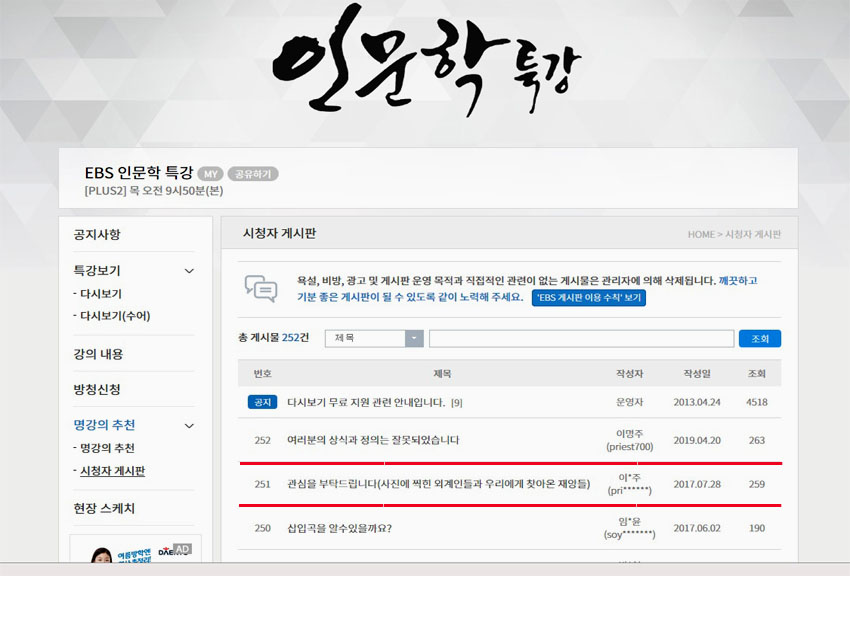Click the 조회 column header
The height and width of the screenshot is (640, 850).
coord(757,373)
